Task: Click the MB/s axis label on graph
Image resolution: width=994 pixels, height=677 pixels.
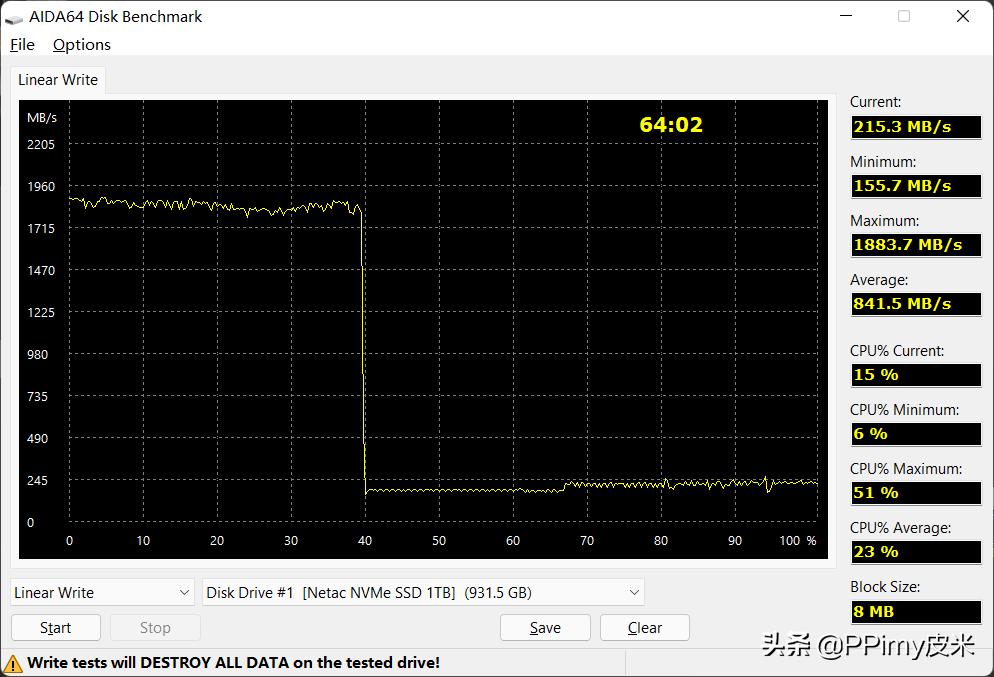Action: tap(42, 118)
